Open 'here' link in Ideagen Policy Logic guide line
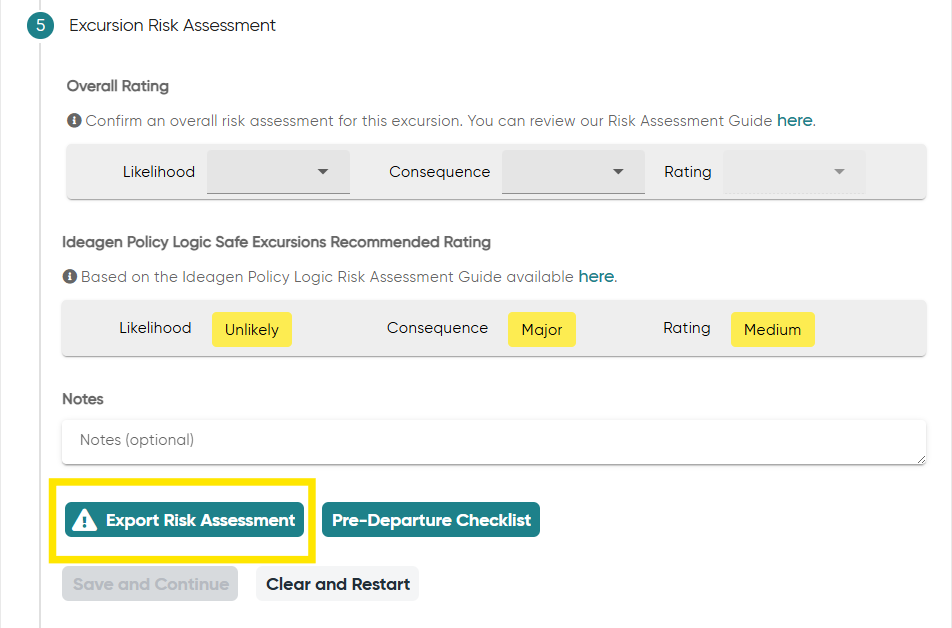The height and width of the screenshot is (628, 952). coord(596,276)
